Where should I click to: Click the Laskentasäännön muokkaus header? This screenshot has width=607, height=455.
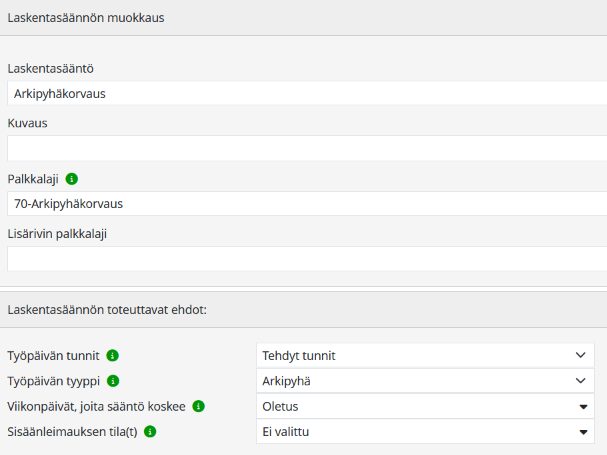tap(86, 18)
